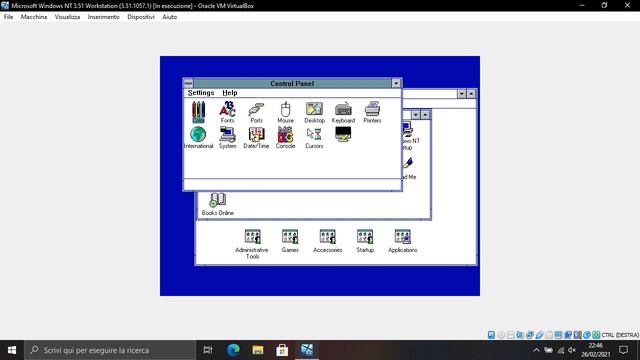Open the VirtualBox File menu
640x360 pixels.
coord(9,17)
